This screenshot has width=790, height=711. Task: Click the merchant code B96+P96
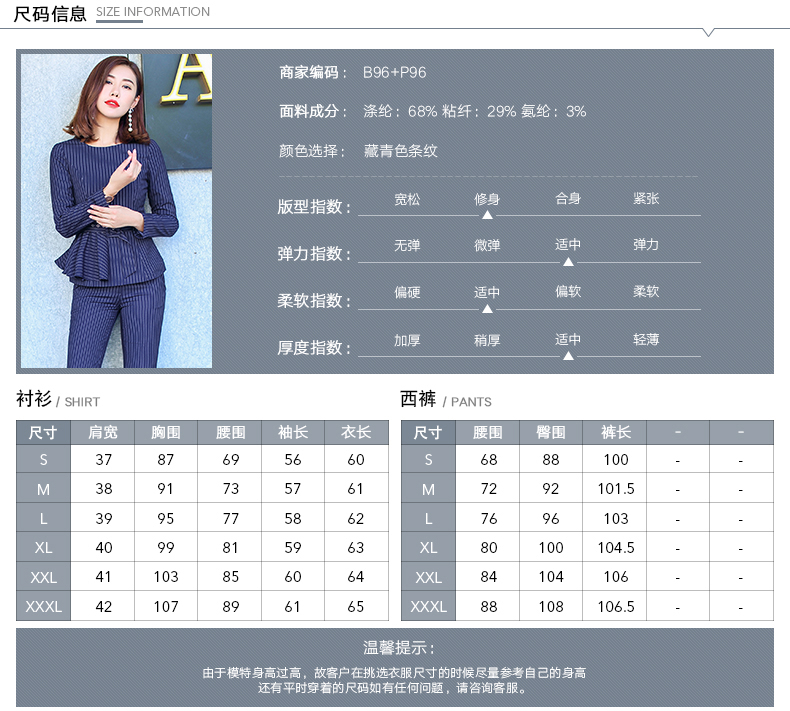tap(394, 73)
